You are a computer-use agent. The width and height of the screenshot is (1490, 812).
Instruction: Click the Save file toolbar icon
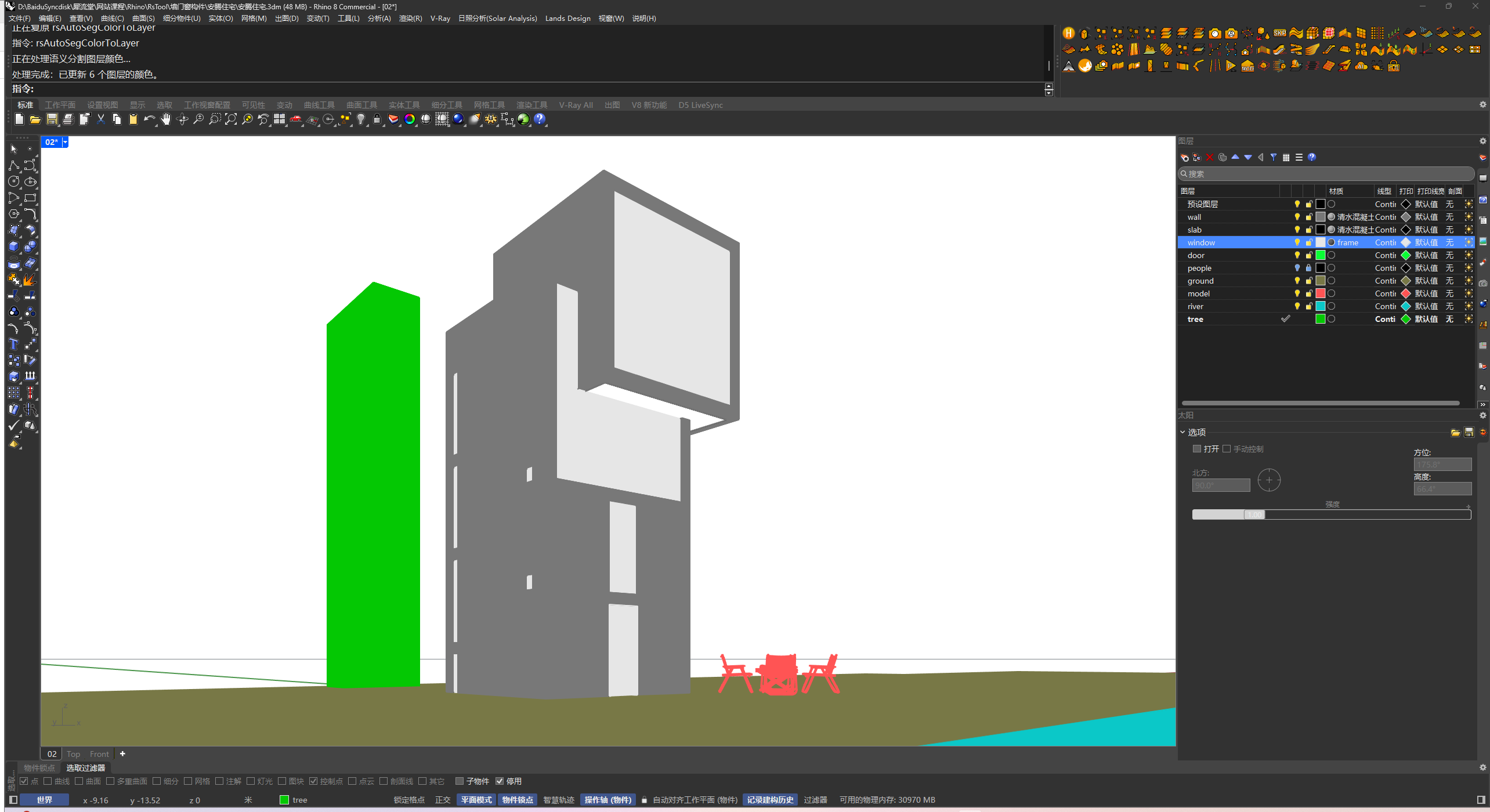pyautogui.click(x=52, y=119)
